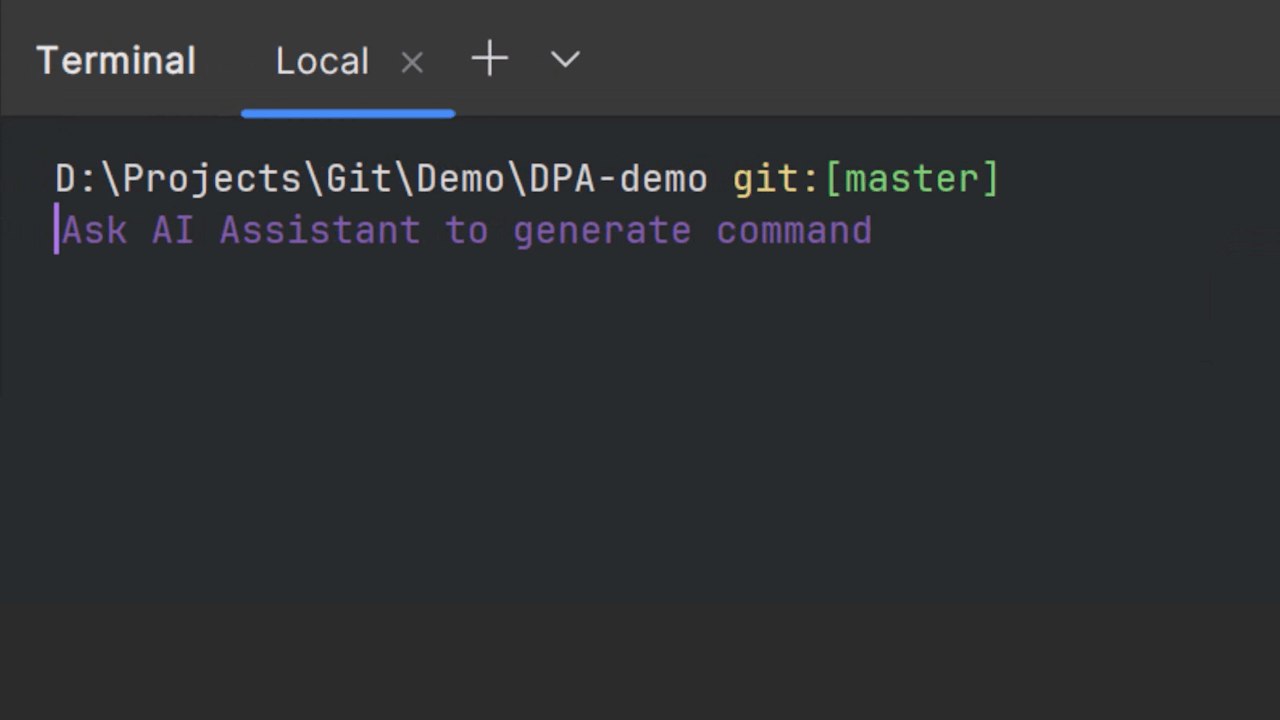Click the blue active tab underline indicator
Image resolution: width=1280 pixels, height=720 pixels.
(348, 113)
